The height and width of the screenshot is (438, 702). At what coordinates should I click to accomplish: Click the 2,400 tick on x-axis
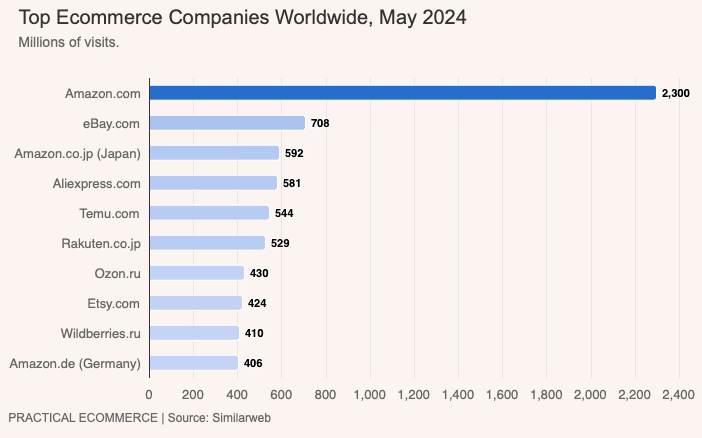[x=679, y=395]
